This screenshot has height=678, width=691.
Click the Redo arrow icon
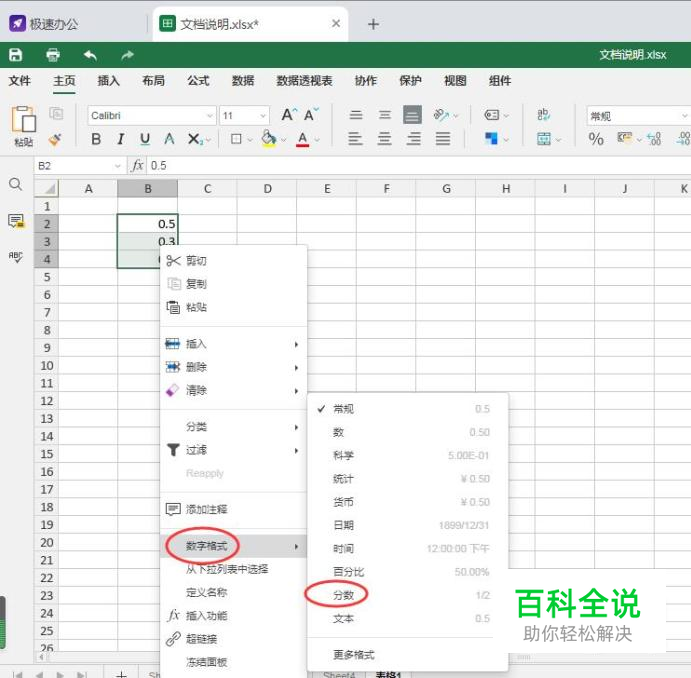[x=127, y=55]
